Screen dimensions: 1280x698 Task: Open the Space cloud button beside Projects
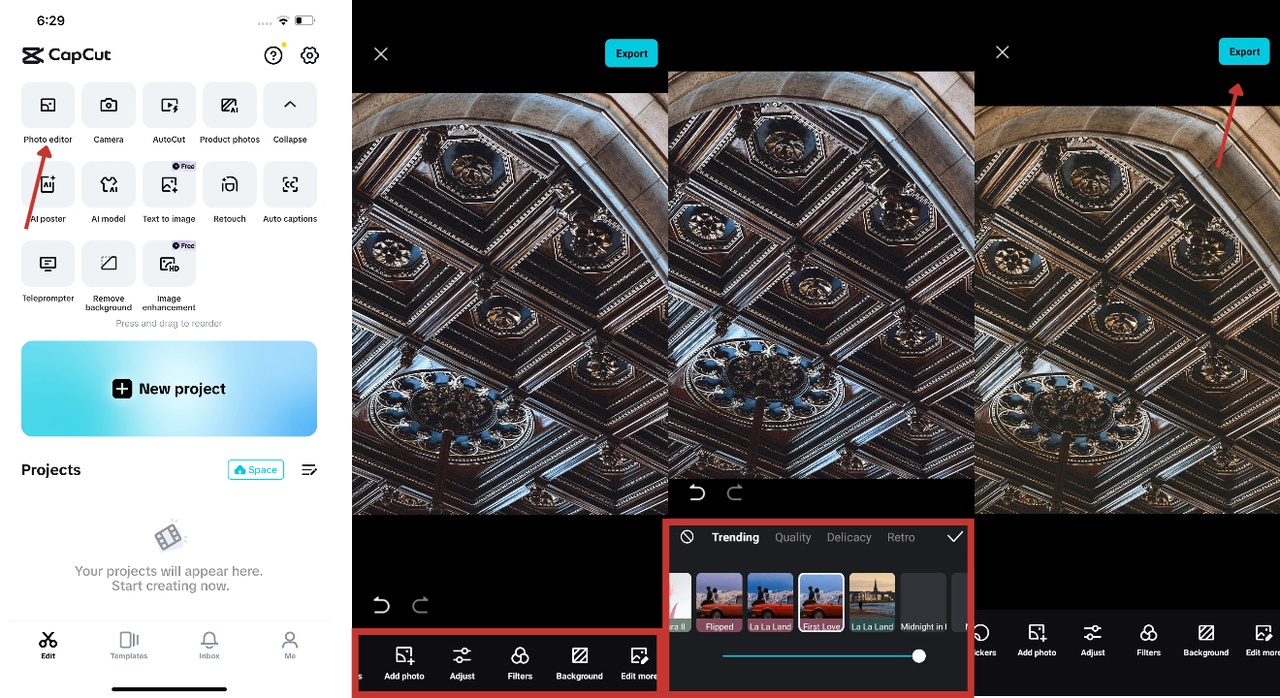pos(256,470)
